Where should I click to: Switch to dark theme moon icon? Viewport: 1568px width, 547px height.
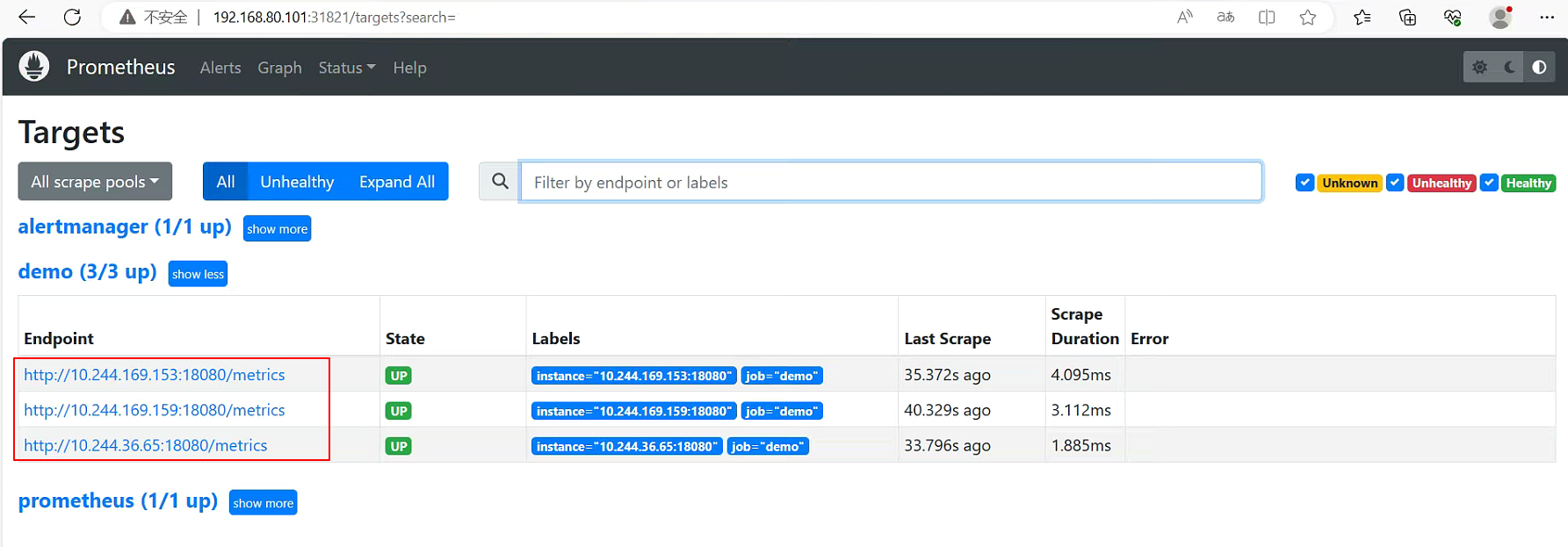pos(1510,67)
